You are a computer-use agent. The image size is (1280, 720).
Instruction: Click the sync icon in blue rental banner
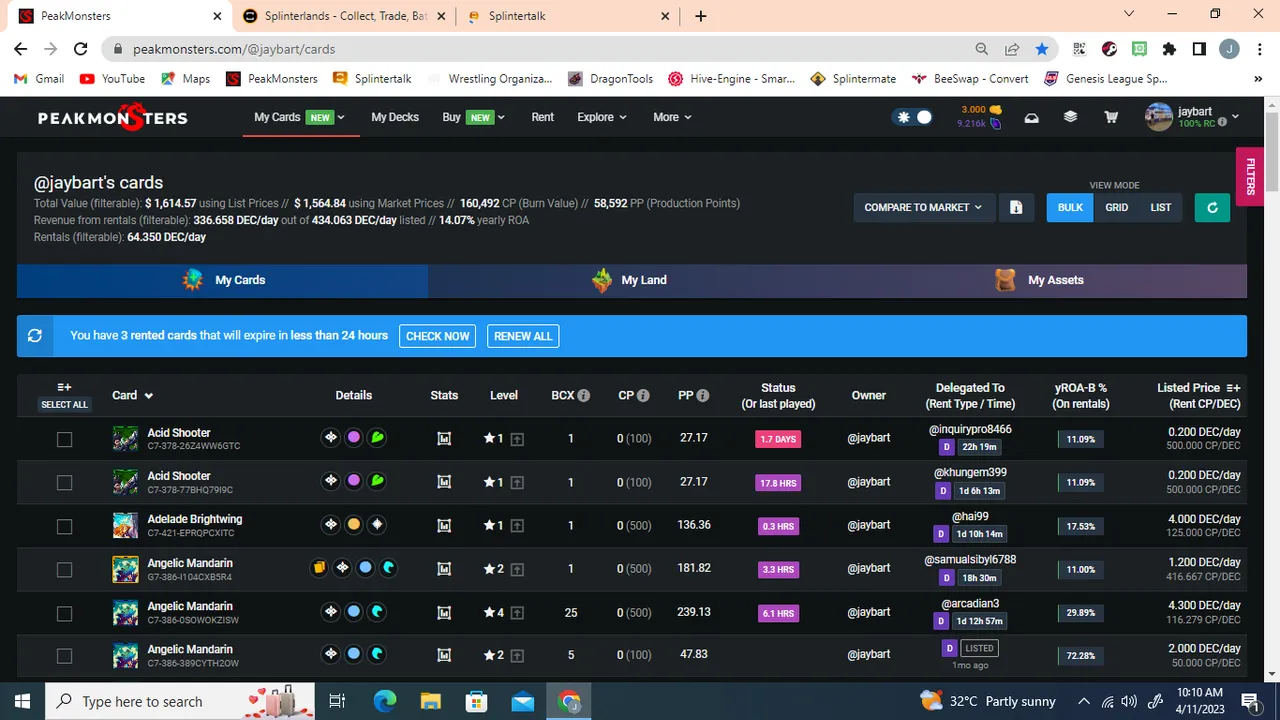pyautogui.click(x=35, y=336)
